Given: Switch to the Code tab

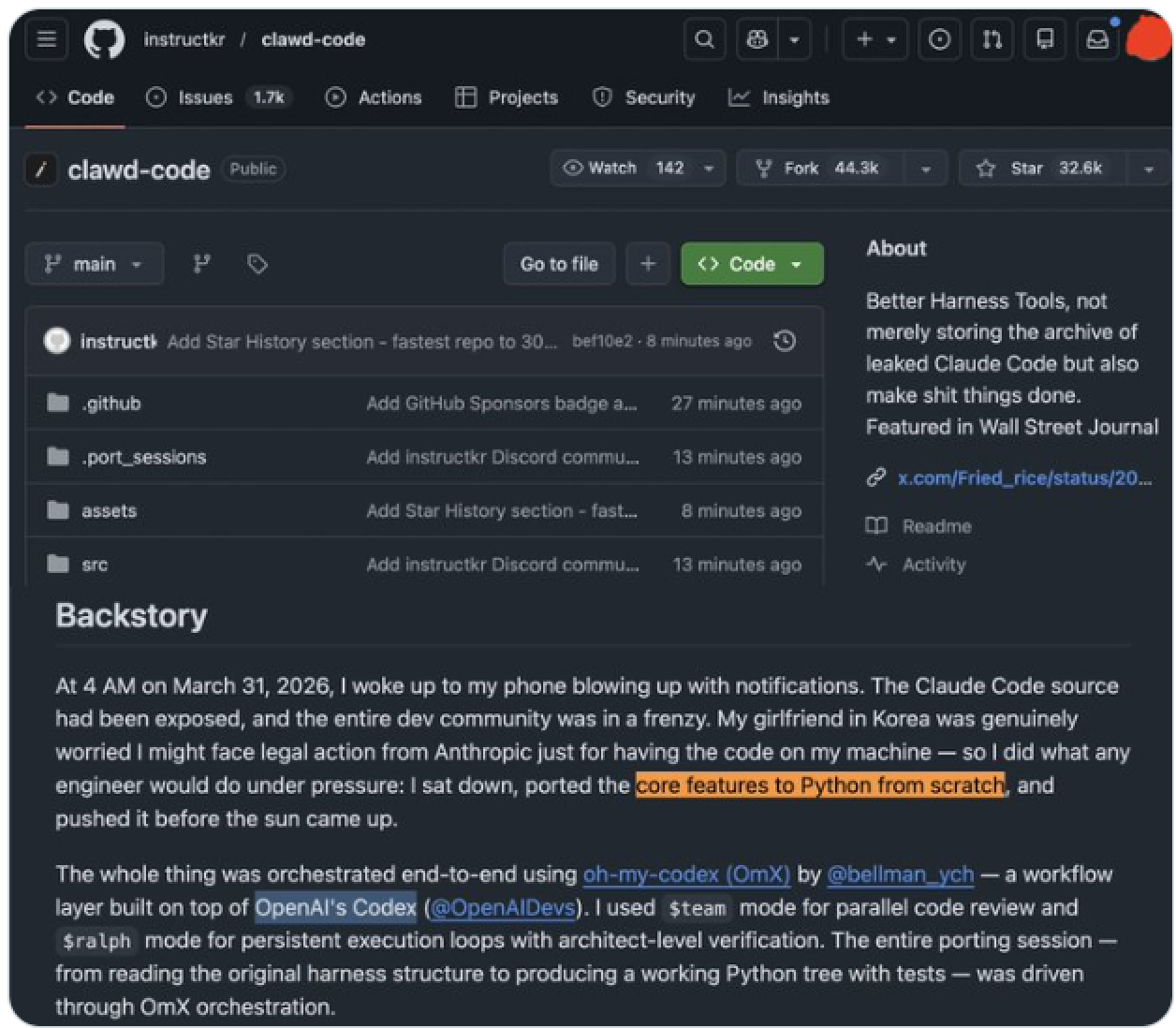Looking at the screenshot, I should [75, 97].
